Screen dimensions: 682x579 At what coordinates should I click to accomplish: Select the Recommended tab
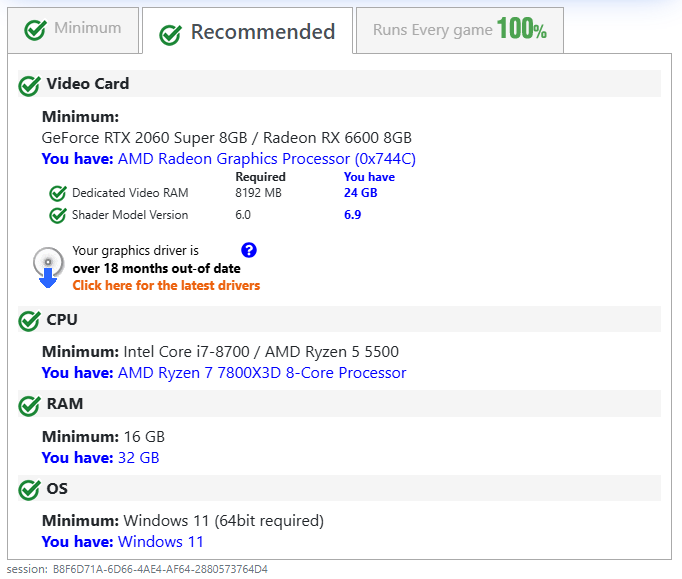(x=247, y=31)
